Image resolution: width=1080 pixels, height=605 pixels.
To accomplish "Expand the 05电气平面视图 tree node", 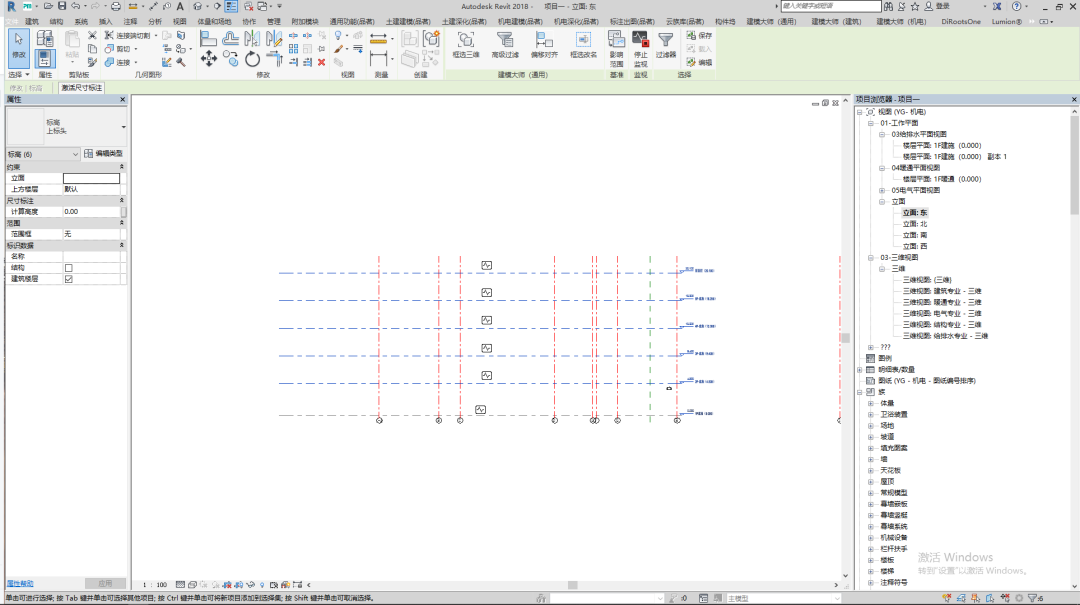I will (x=882, y=191).
